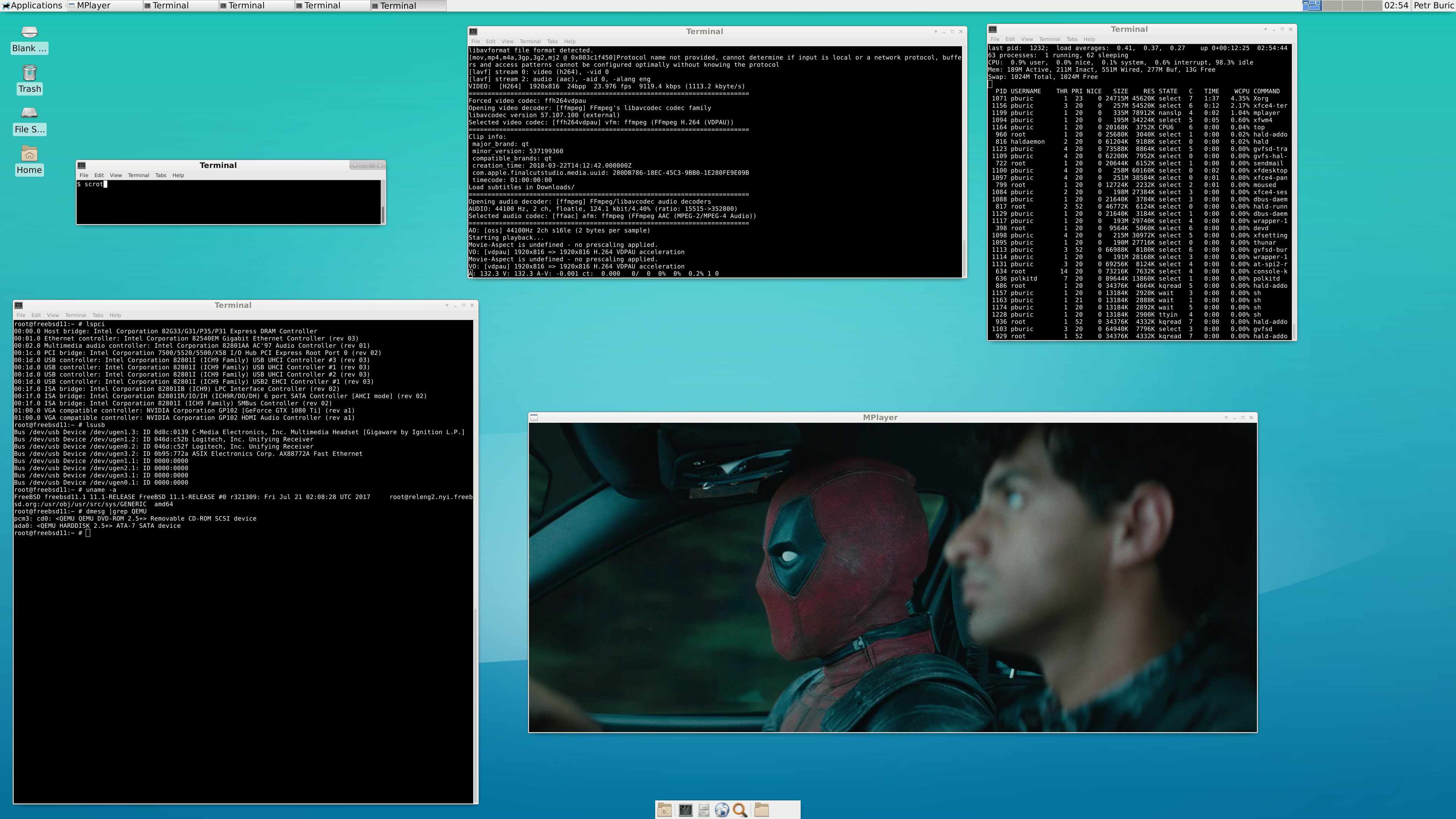Click the WCPU column header in top
1456x819 pixels.
point(1241,91)
